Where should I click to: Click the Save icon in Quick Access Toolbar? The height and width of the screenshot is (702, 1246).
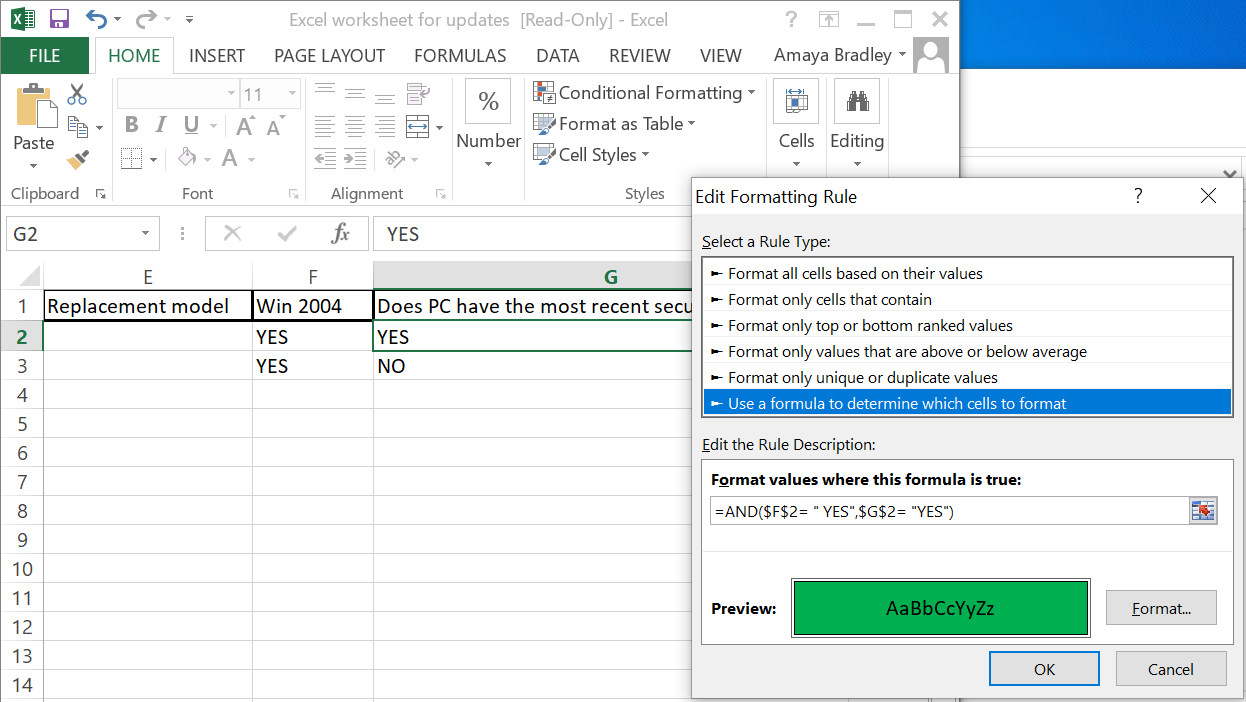pos(58,19)
